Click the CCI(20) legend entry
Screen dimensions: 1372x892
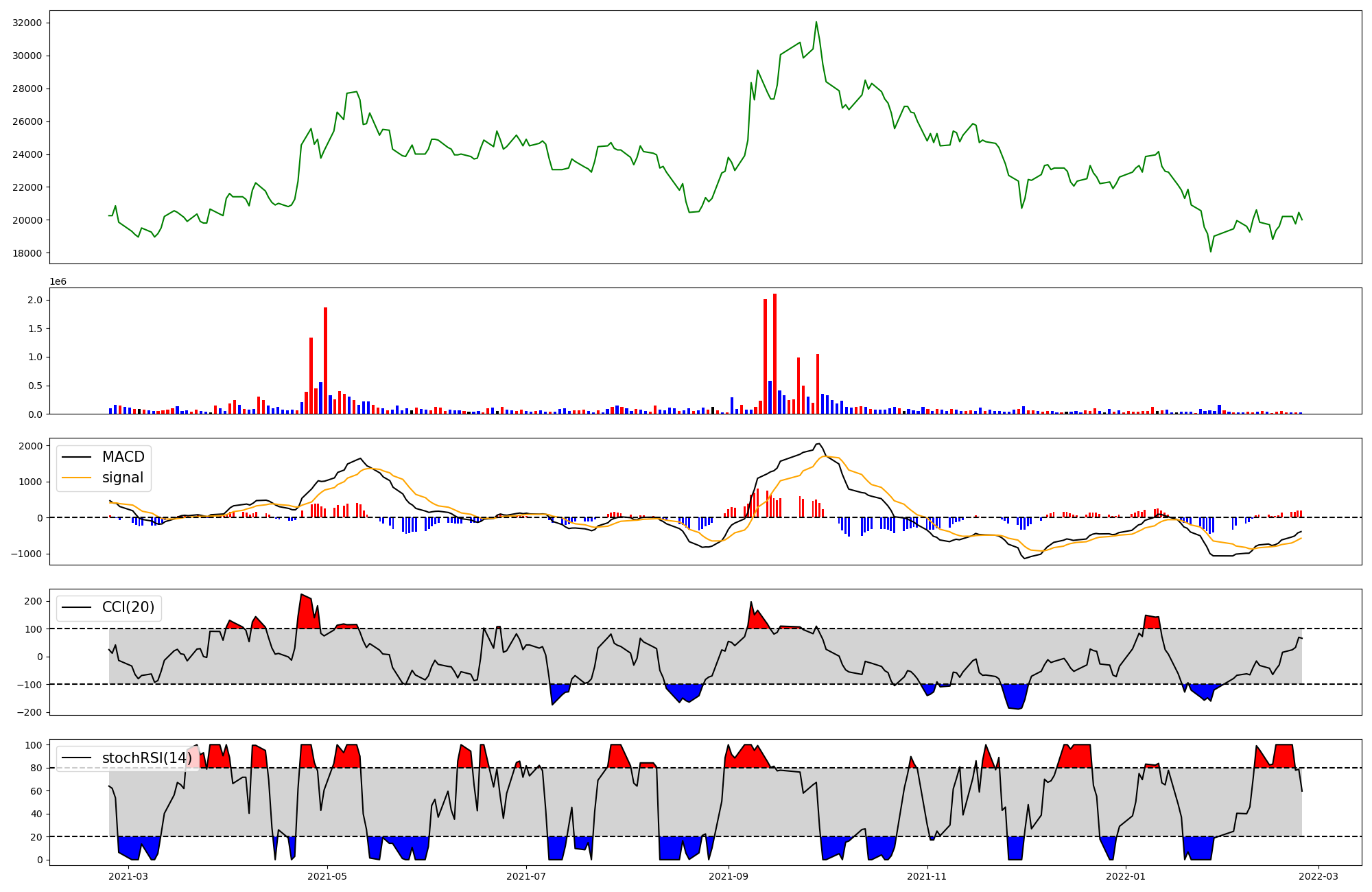coord(128,607)
